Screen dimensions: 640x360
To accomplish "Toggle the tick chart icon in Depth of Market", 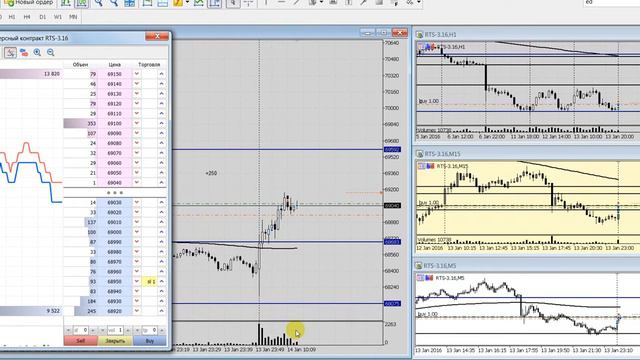I will (x=10, y=52).
